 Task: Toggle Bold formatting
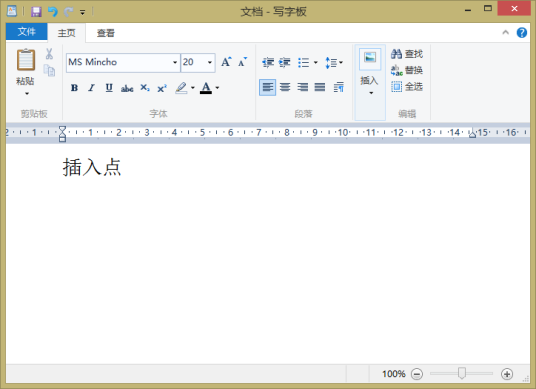pos(74,88)
